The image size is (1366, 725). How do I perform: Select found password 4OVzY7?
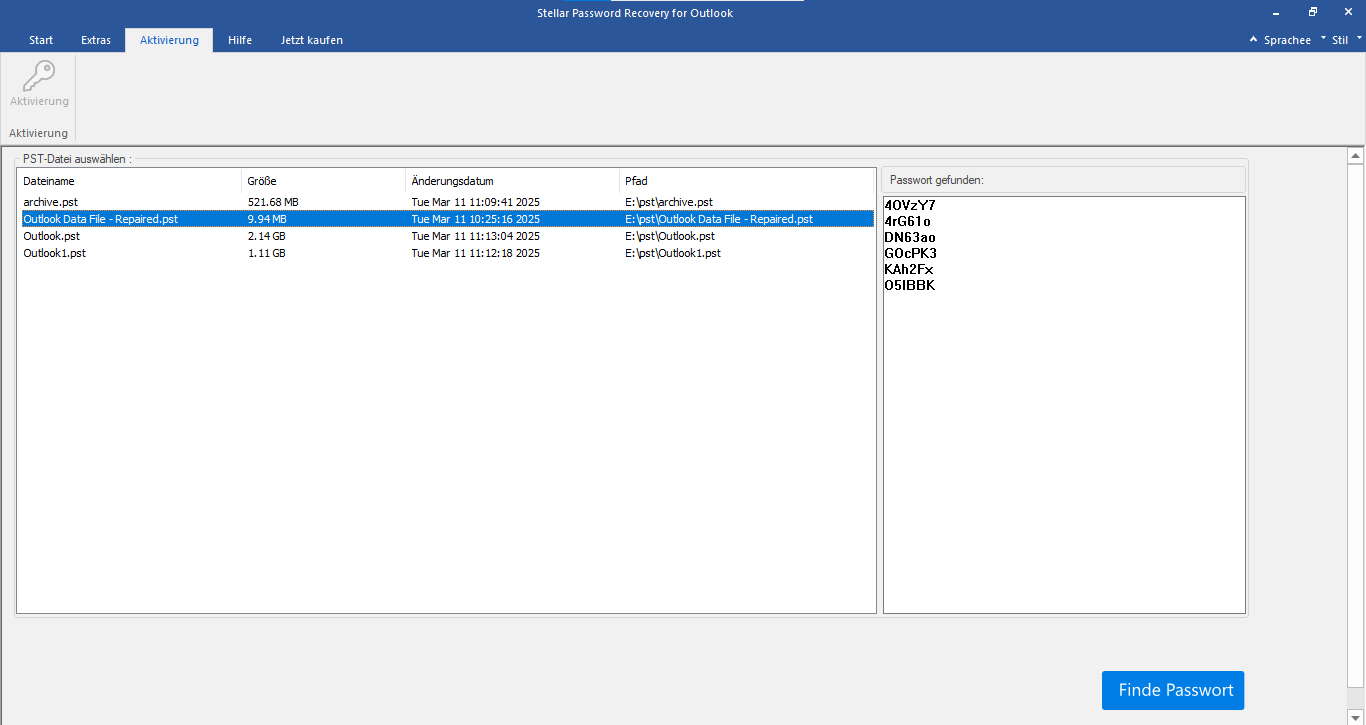(x=910, y=205)
